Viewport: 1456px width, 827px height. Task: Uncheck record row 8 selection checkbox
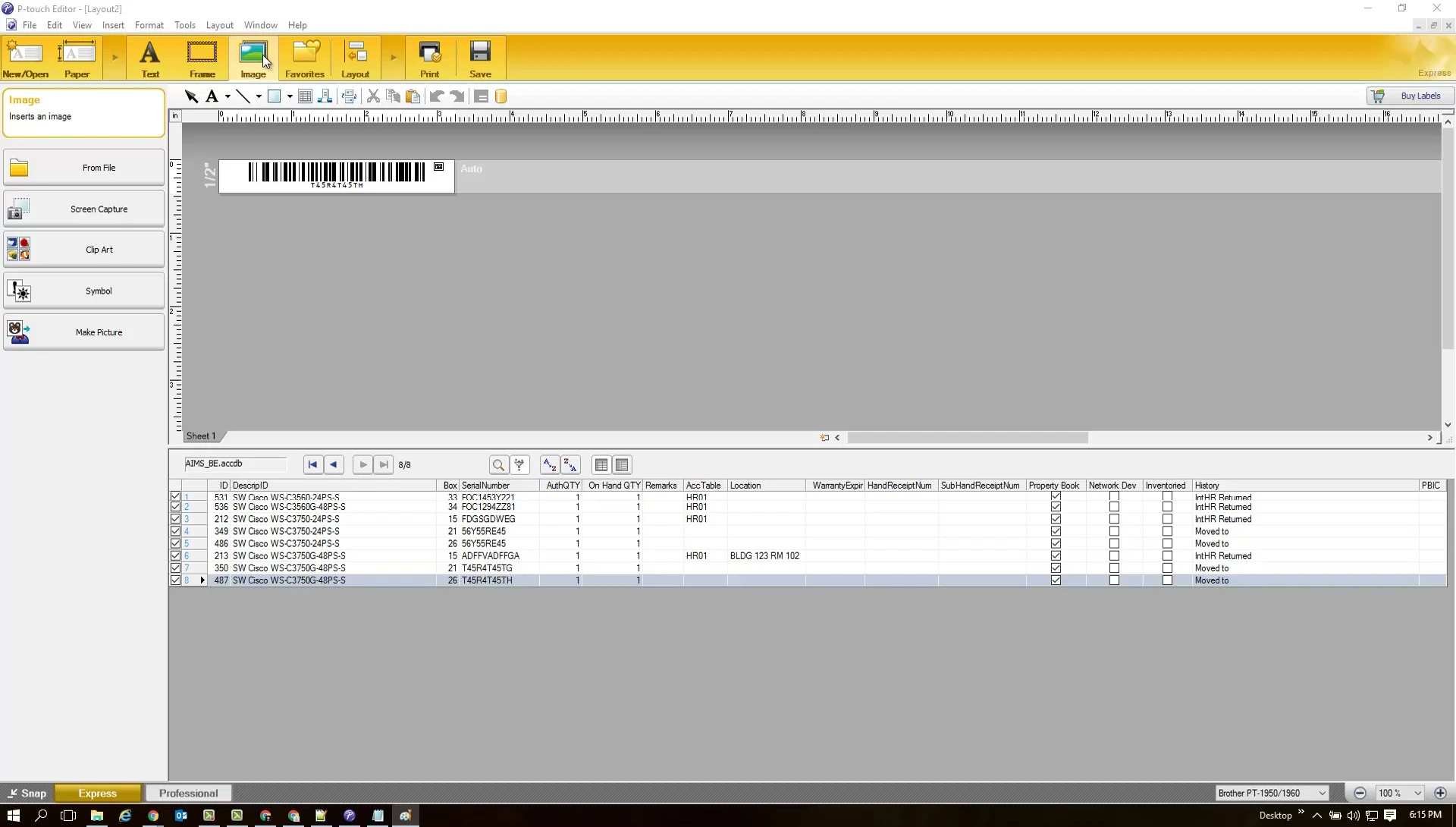pyautogui.click(x=175, y=580)
